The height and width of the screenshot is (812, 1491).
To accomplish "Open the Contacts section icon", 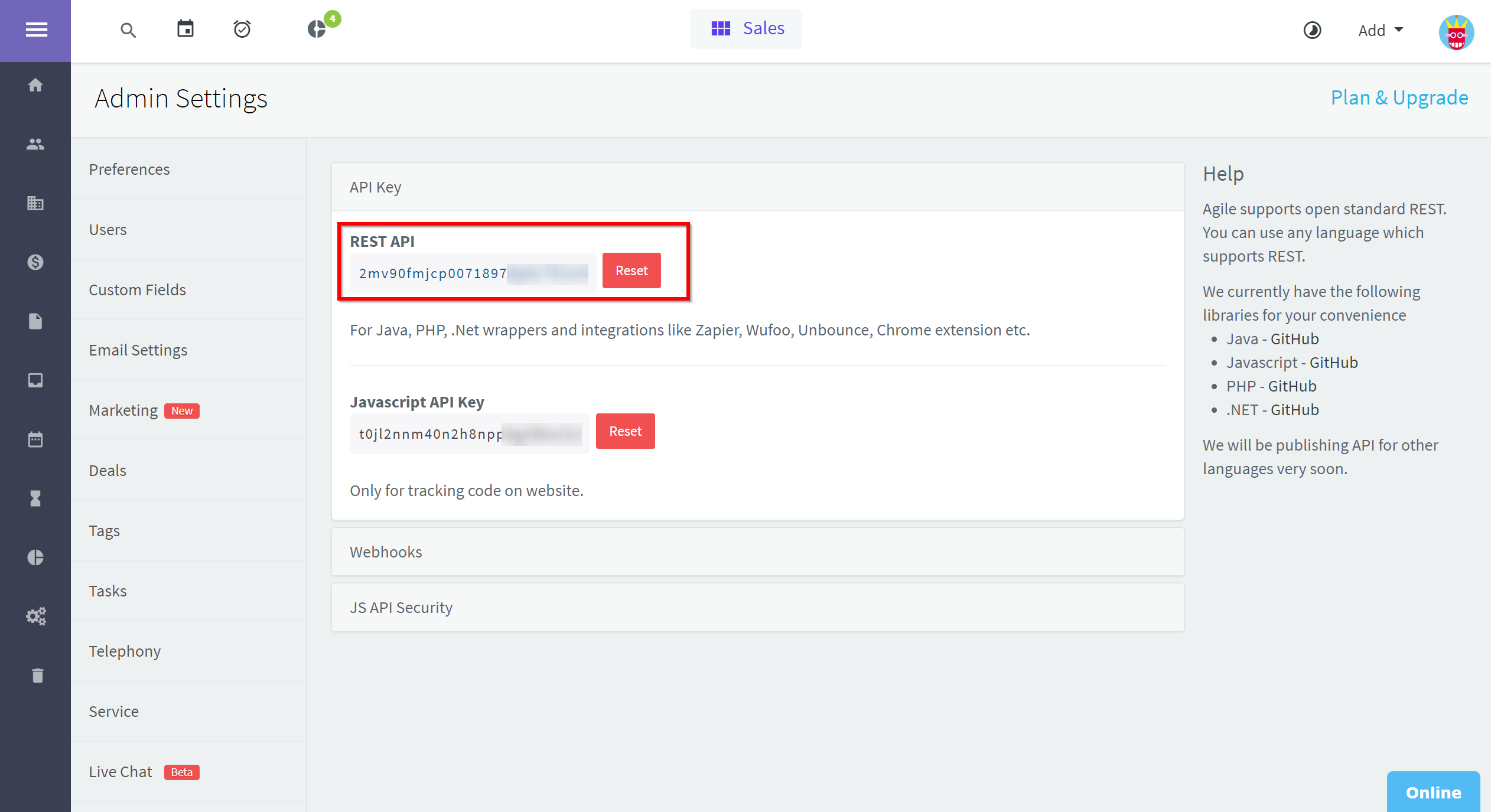I will click(35, 144).
